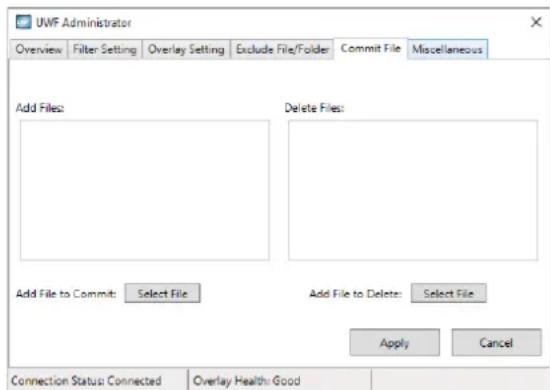
Task: Switch to the Overview tab
Action: click(39, 49)
